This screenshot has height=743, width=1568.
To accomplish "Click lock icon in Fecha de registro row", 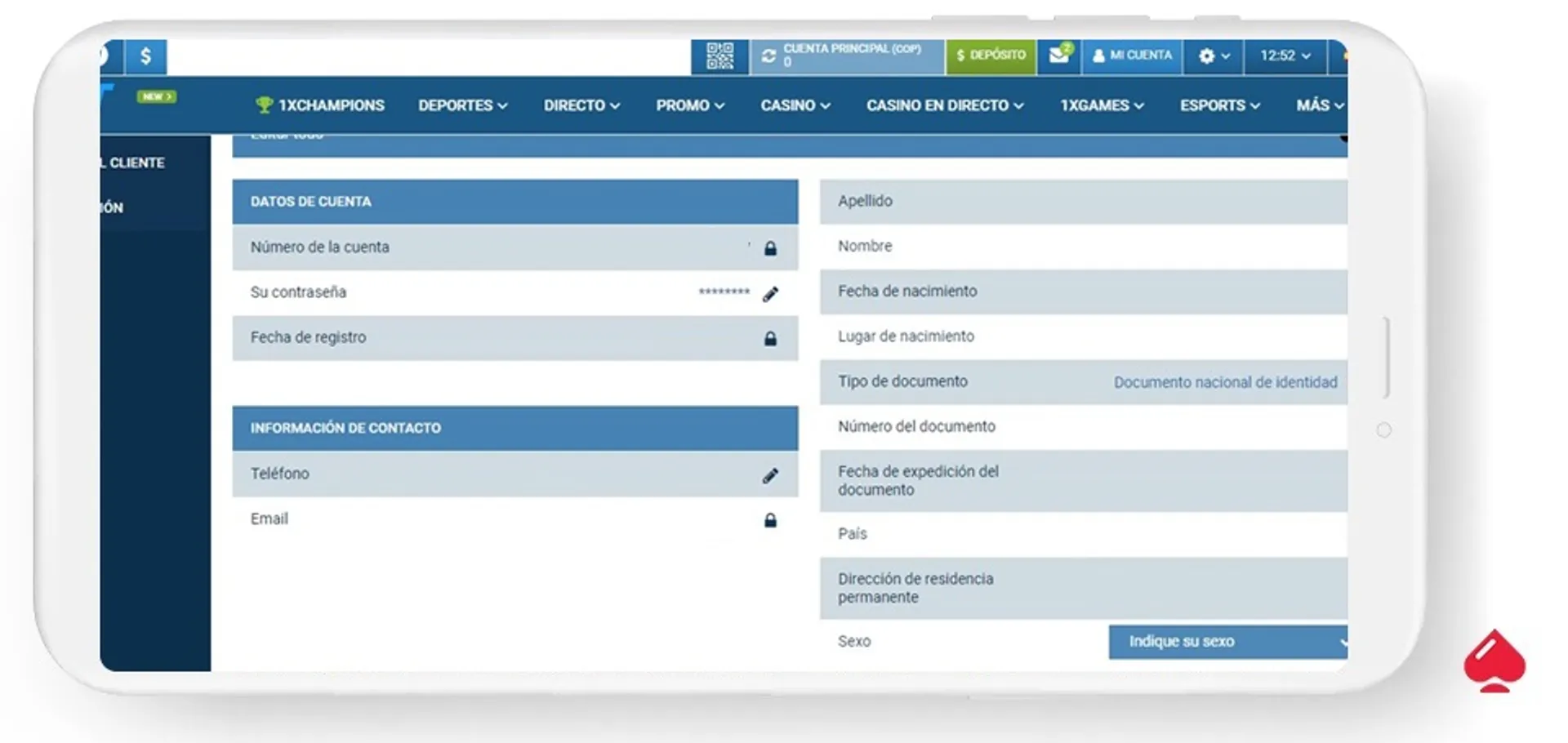I will [x=770, y=338].
